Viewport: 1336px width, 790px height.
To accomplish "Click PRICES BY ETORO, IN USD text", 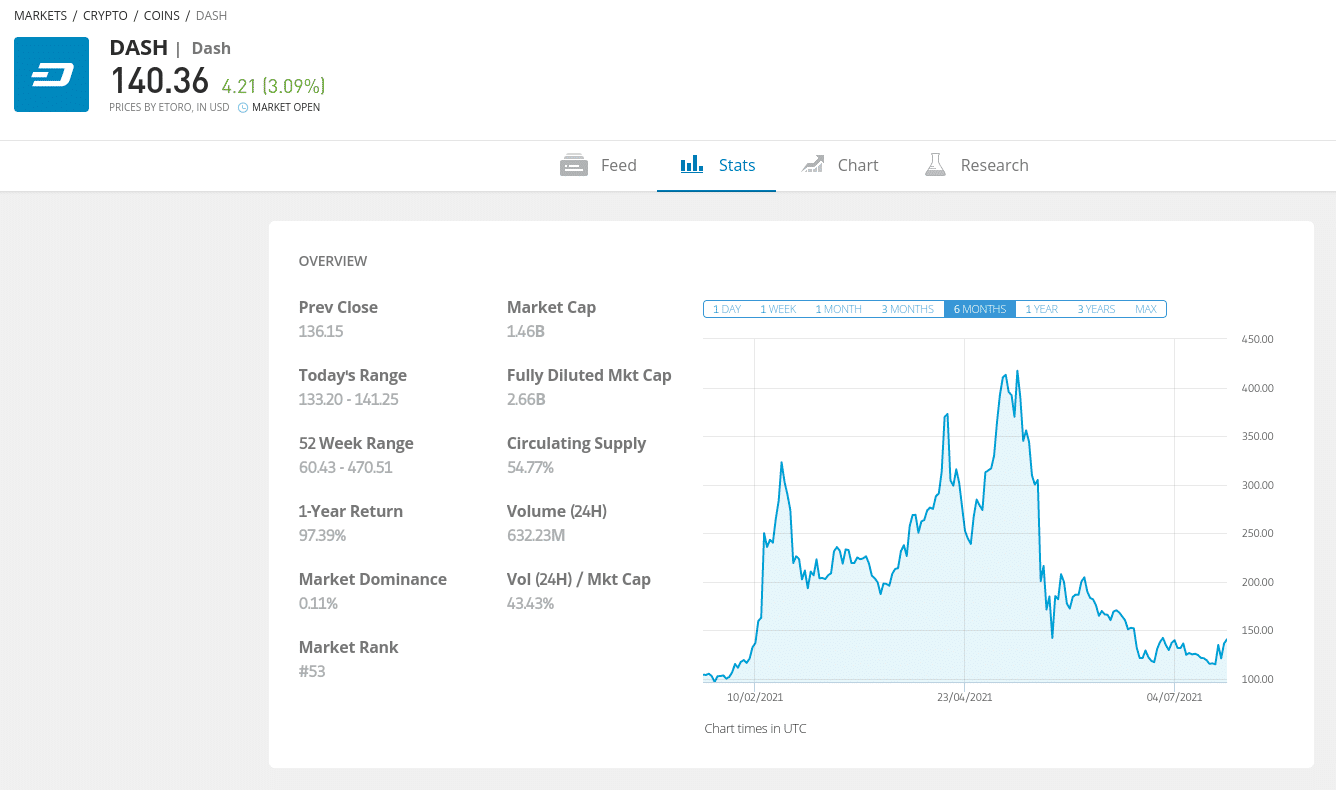I will pos(169,107).
